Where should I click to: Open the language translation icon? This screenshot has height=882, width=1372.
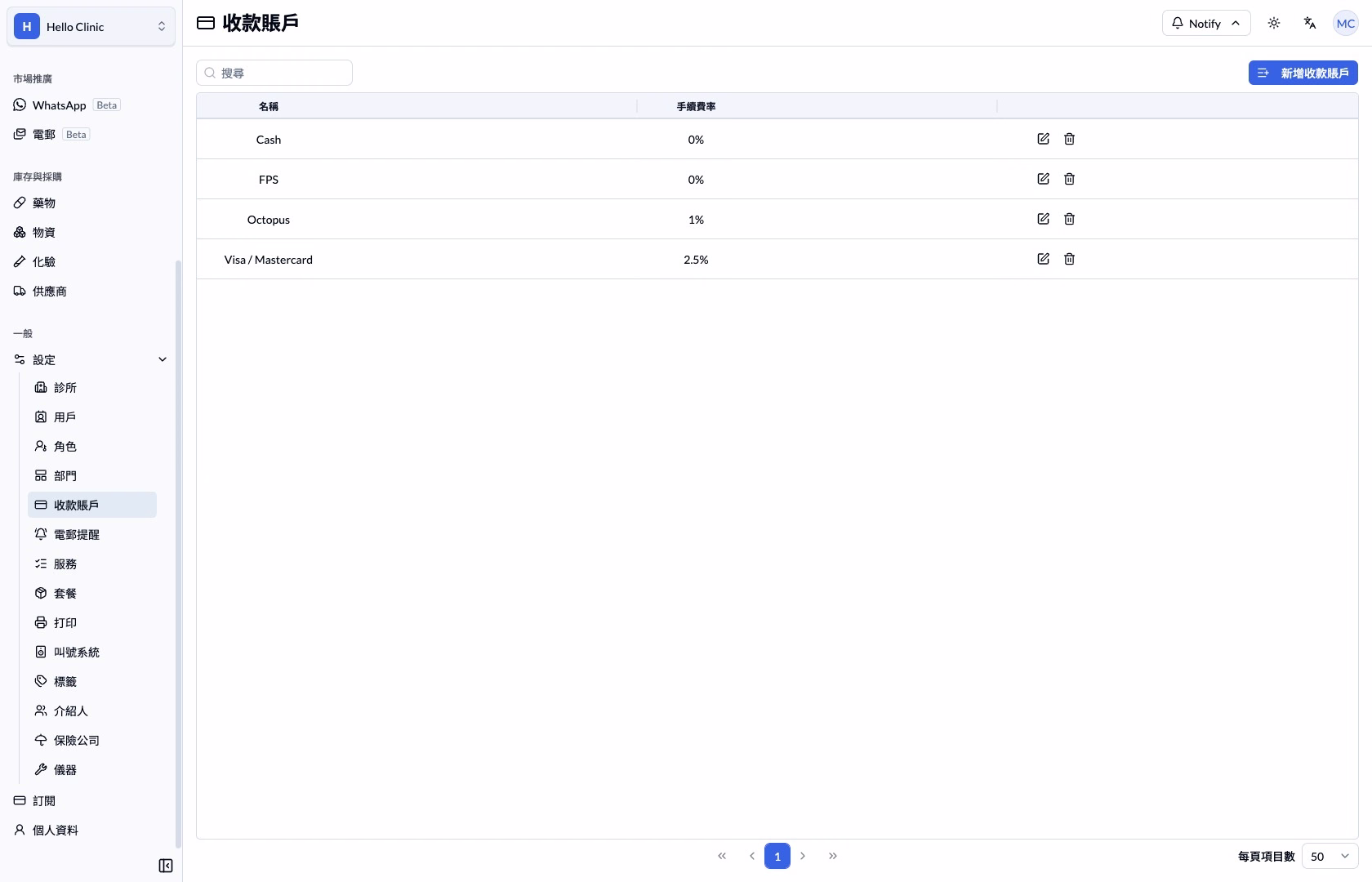coord(1310,23)
